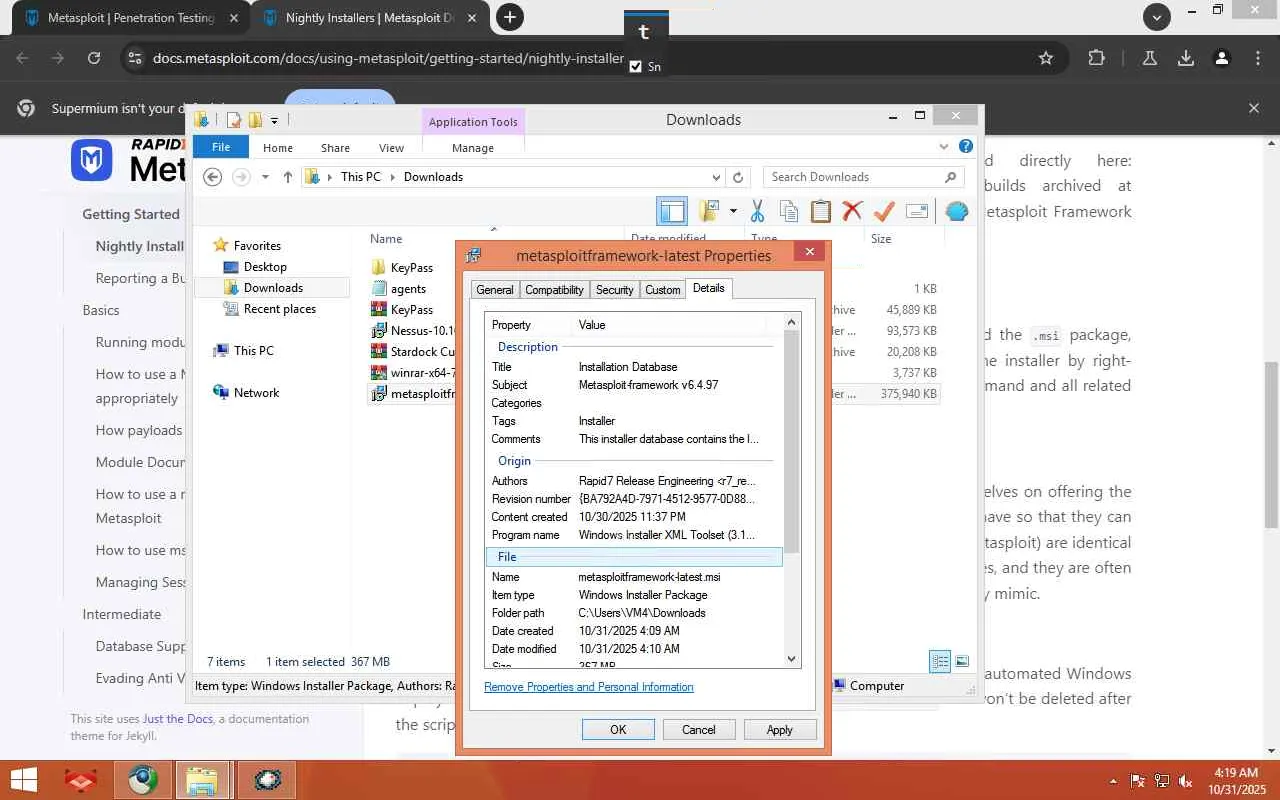Open the browser profile avatar icon
Viewport: 1280px width, 800px height.
(x=1221, y=58)
